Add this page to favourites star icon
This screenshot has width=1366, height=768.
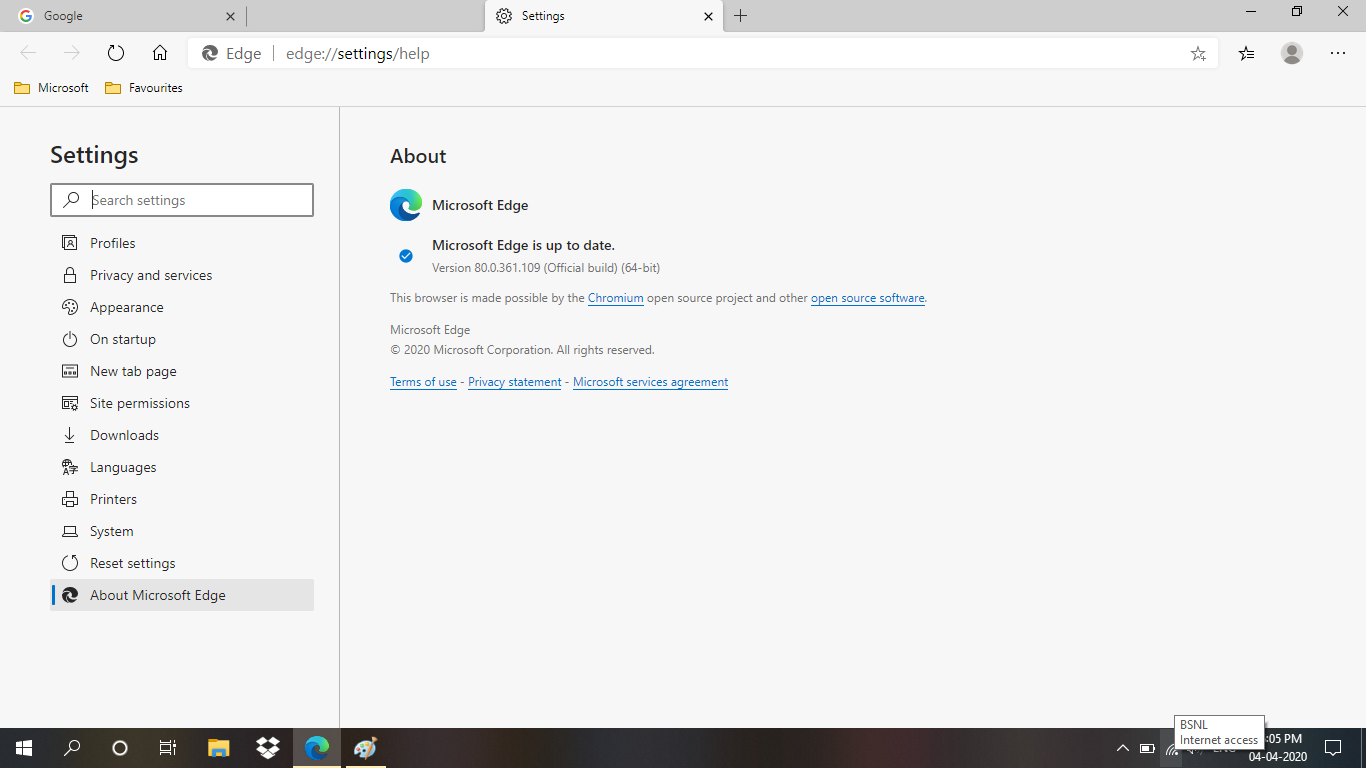click(x=1198, y=54)
